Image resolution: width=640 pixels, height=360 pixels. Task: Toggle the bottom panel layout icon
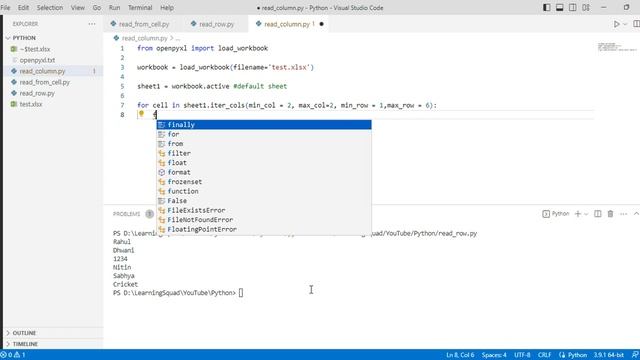tap(560, 7)
